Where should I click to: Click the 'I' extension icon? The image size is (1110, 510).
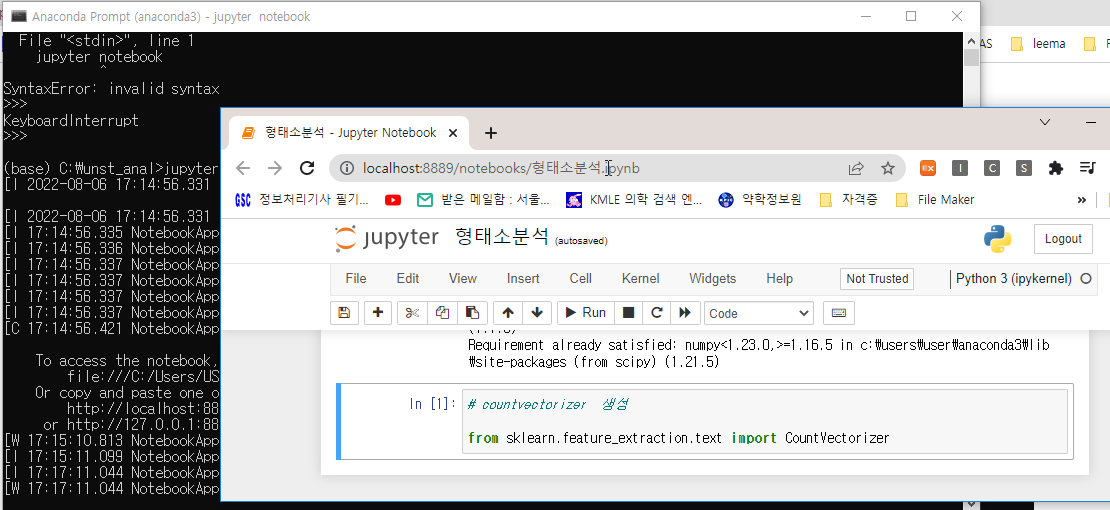[960, 168]
